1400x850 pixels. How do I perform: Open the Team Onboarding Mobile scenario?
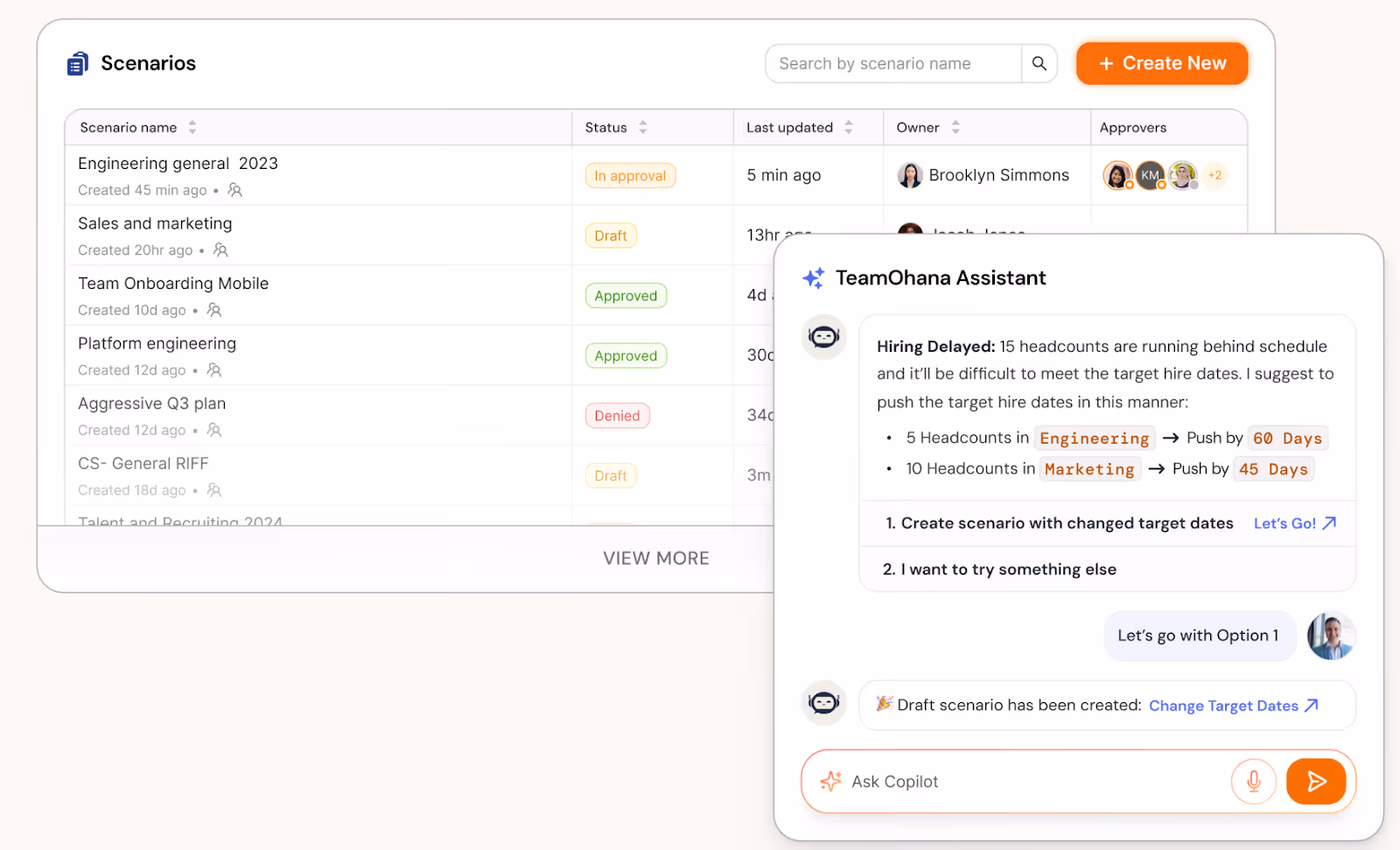pyautogui.click(x=173, y=284)
